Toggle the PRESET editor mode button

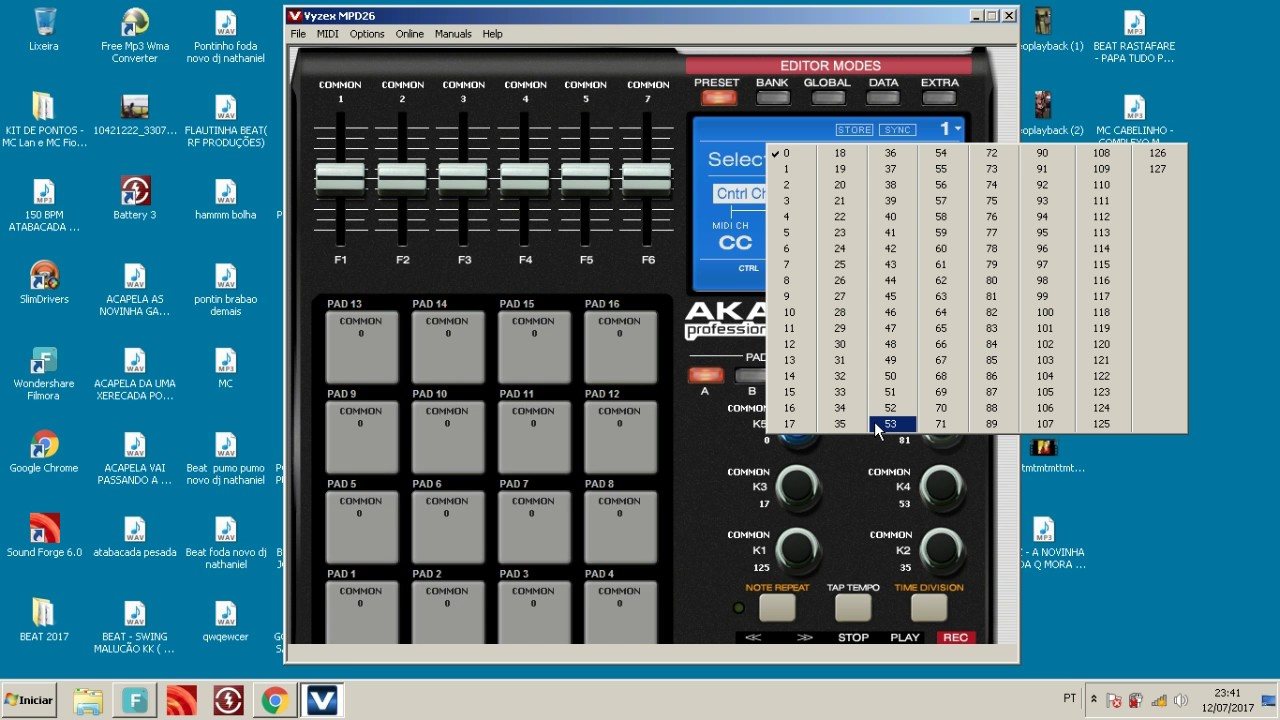717,98
